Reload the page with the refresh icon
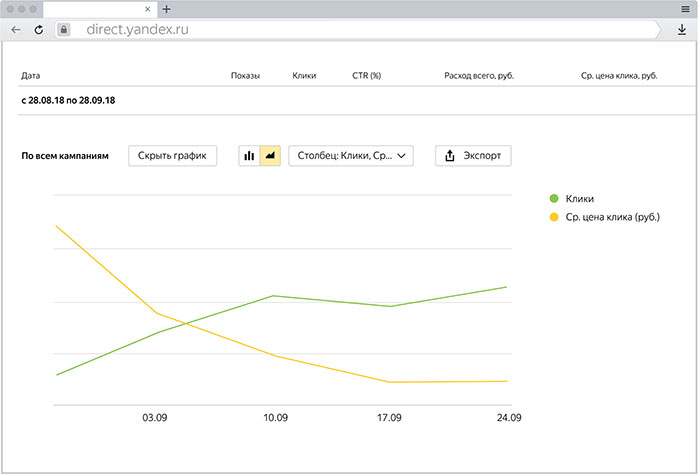 [x=38, y=30]
